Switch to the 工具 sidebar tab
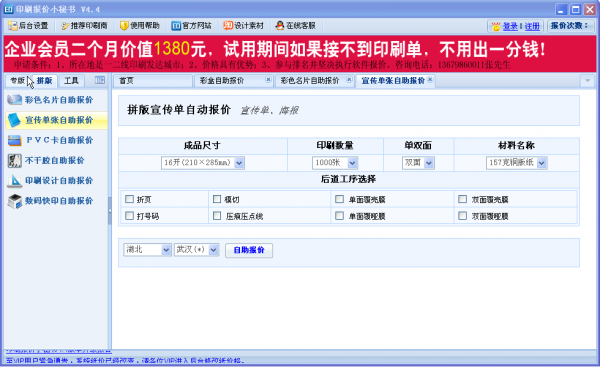 [x=71, y=81]
